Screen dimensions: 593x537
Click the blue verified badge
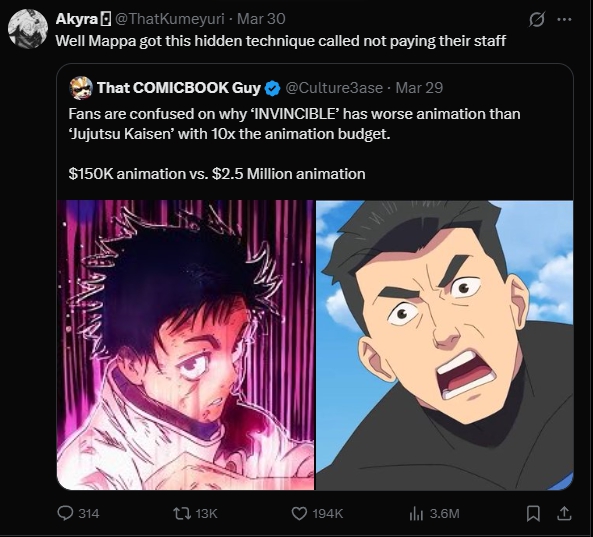[x=272, y=88]
